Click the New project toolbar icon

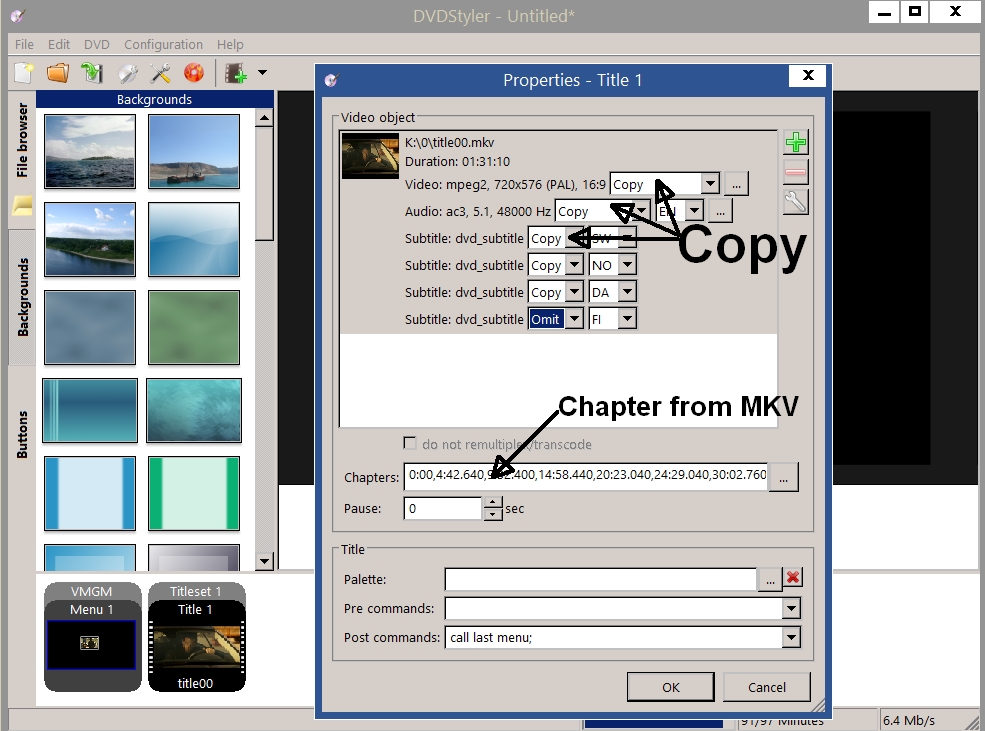click(x=24, y=73)
